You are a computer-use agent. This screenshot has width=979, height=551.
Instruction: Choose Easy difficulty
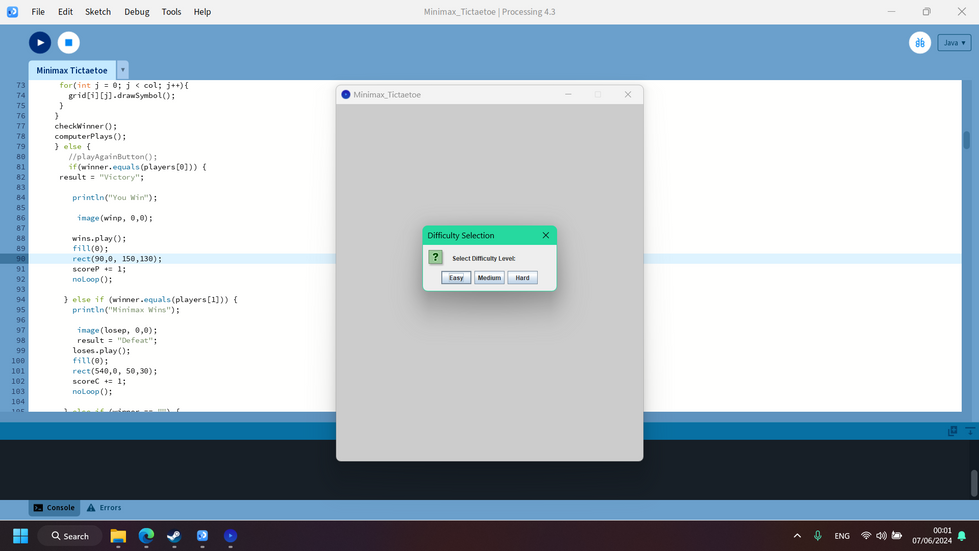pos(456,278)
